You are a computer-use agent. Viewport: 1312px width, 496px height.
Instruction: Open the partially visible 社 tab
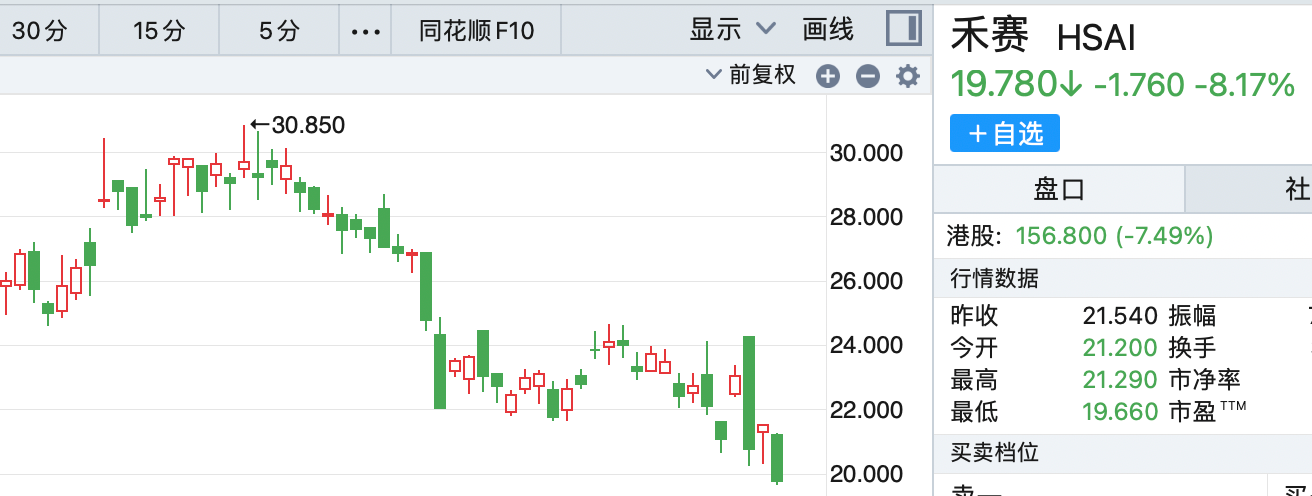[x=1297, y=189]
